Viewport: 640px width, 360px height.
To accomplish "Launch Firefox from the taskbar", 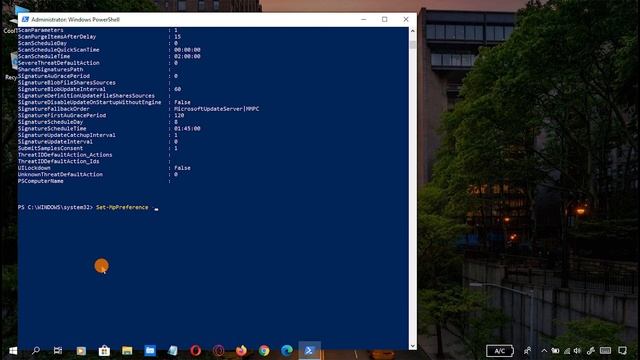I will point(241,351).
